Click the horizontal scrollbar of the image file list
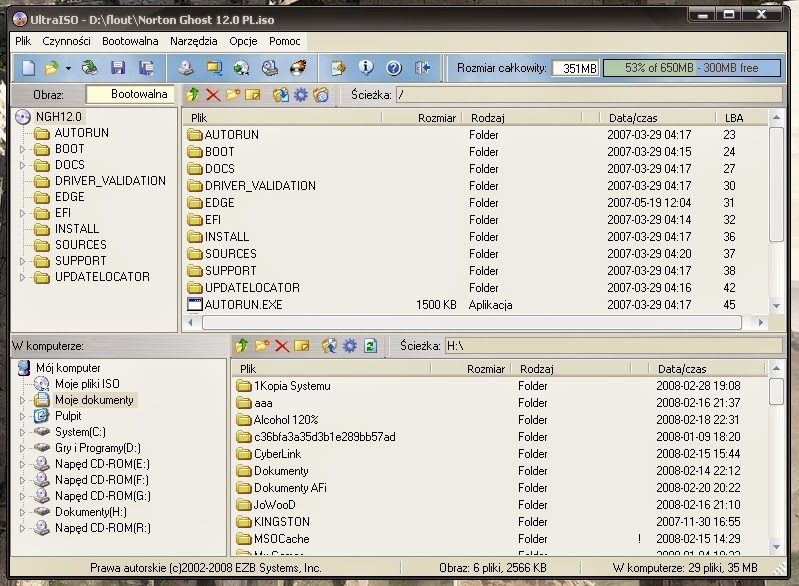This screenshot has height=586, width=799. pos(472,322)
